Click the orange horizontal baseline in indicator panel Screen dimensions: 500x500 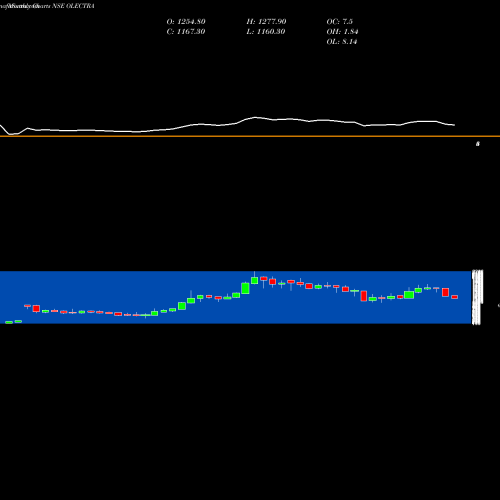250,136
